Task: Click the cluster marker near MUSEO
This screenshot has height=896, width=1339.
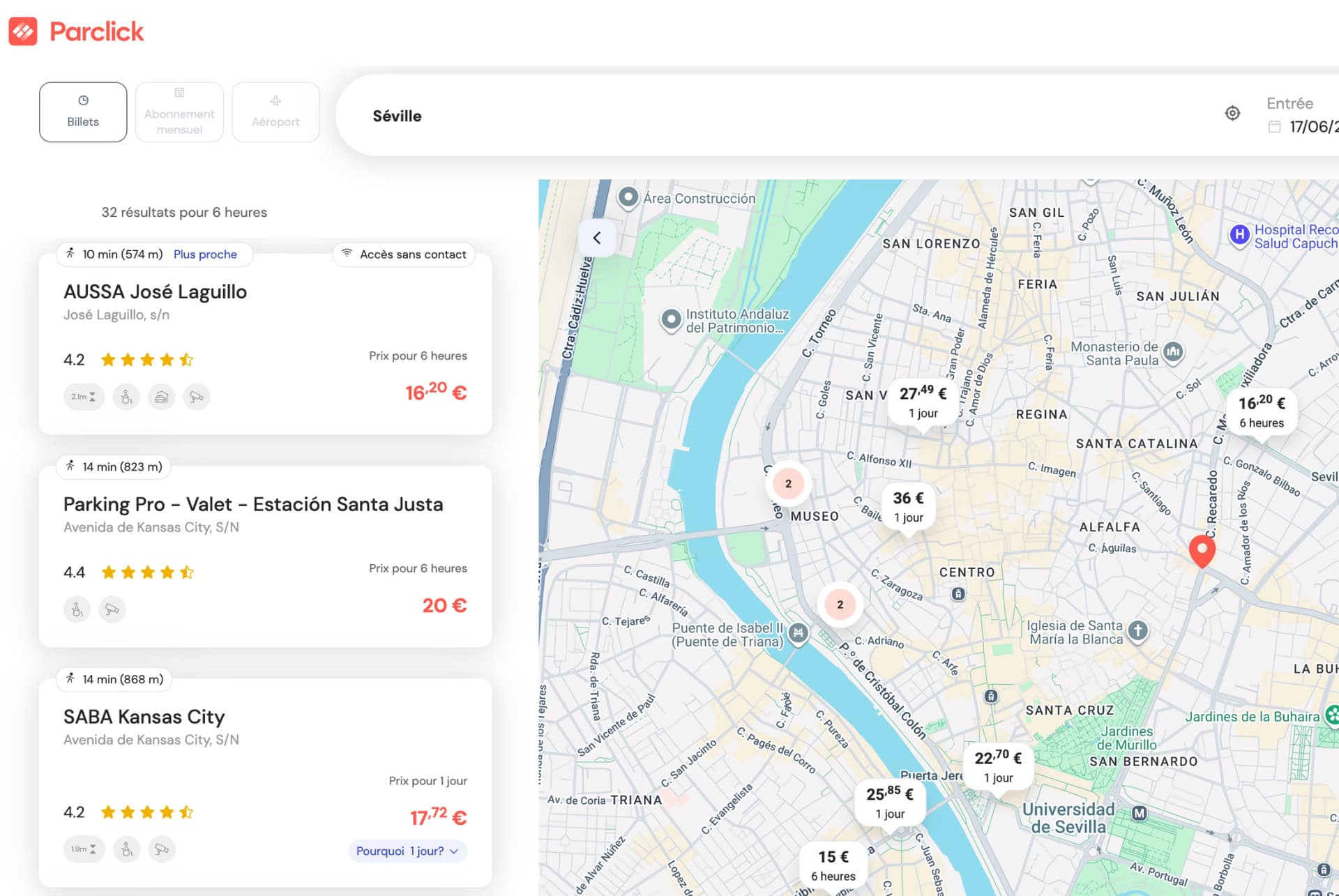Action: point(788,483)
